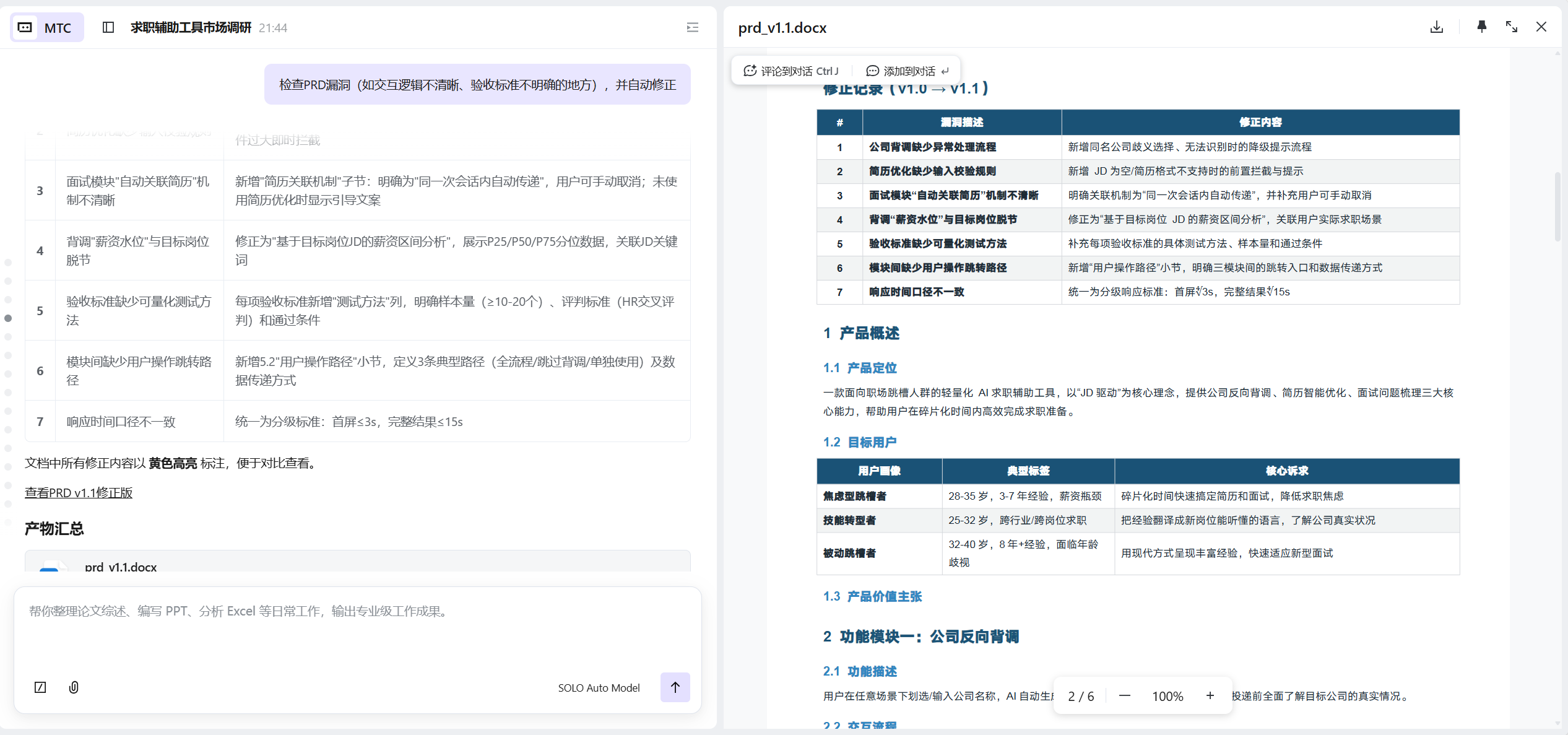Viewport: 1568px width, 735px height.
Task: Click the slash command icon
Action: click(x=40, y=687)
